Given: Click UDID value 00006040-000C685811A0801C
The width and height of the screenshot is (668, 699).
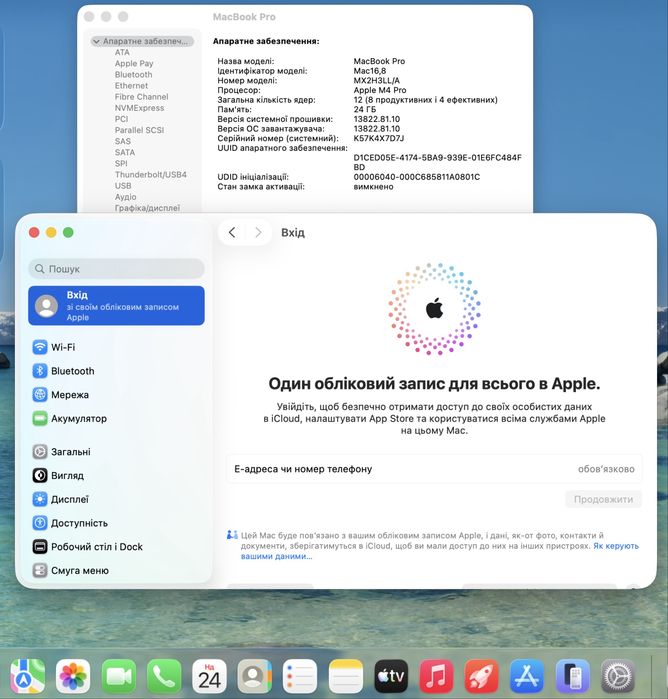Looking at the screenshot, I should tap(416, 177).
